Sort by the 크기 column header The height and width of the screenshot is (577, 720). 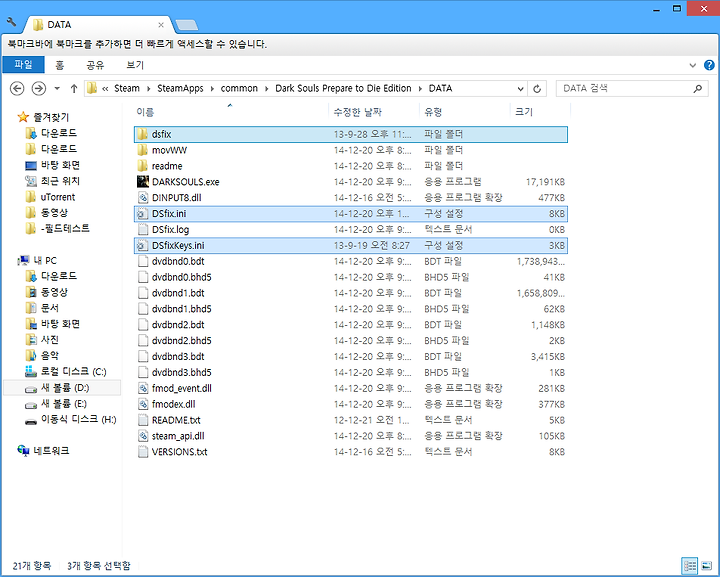point(524,112)
